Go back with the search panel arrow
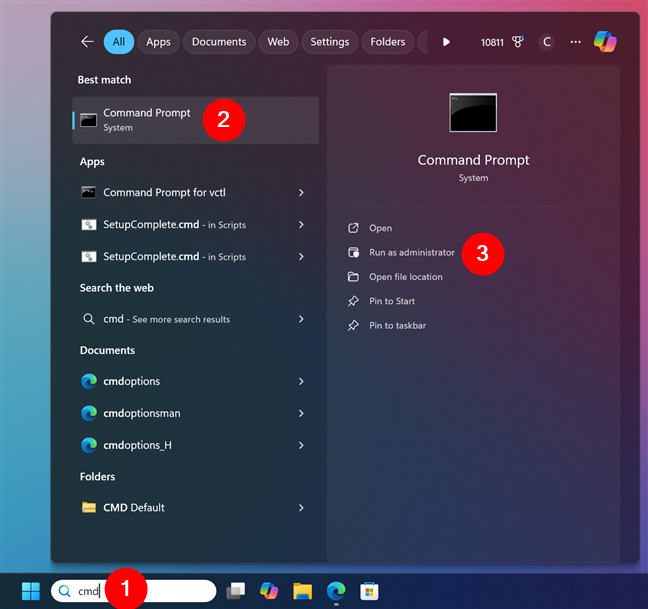648x609 pixels. coord(87,42)
